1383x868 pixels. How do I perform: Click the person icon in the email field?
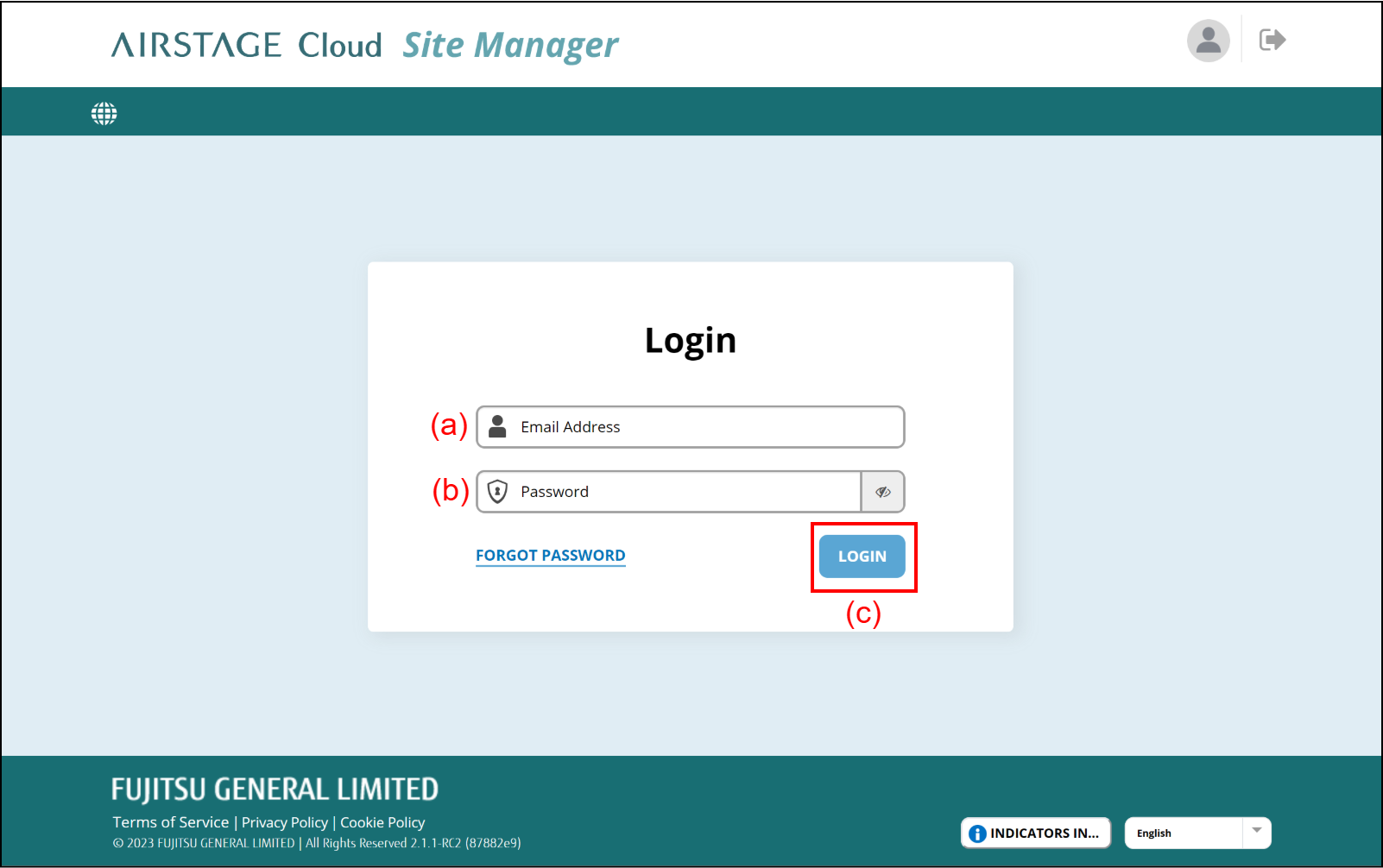coord(497,427)
